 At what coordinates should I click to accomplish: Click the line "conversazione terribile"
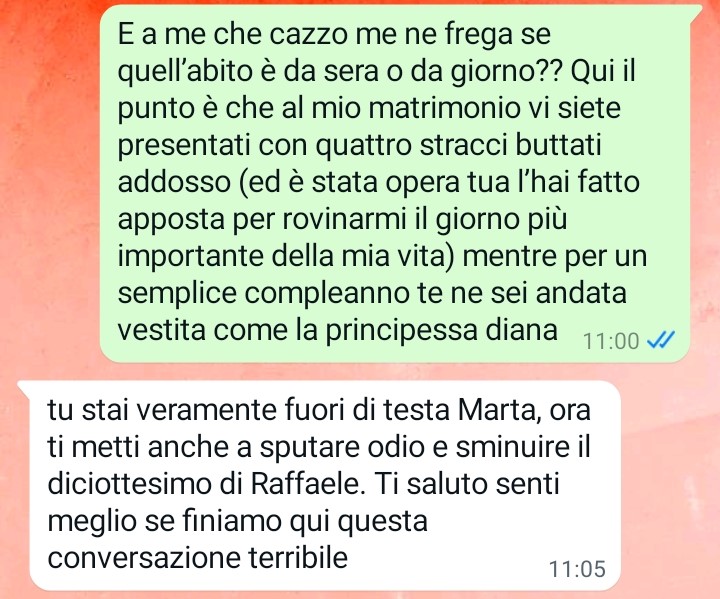coord(197,558)
